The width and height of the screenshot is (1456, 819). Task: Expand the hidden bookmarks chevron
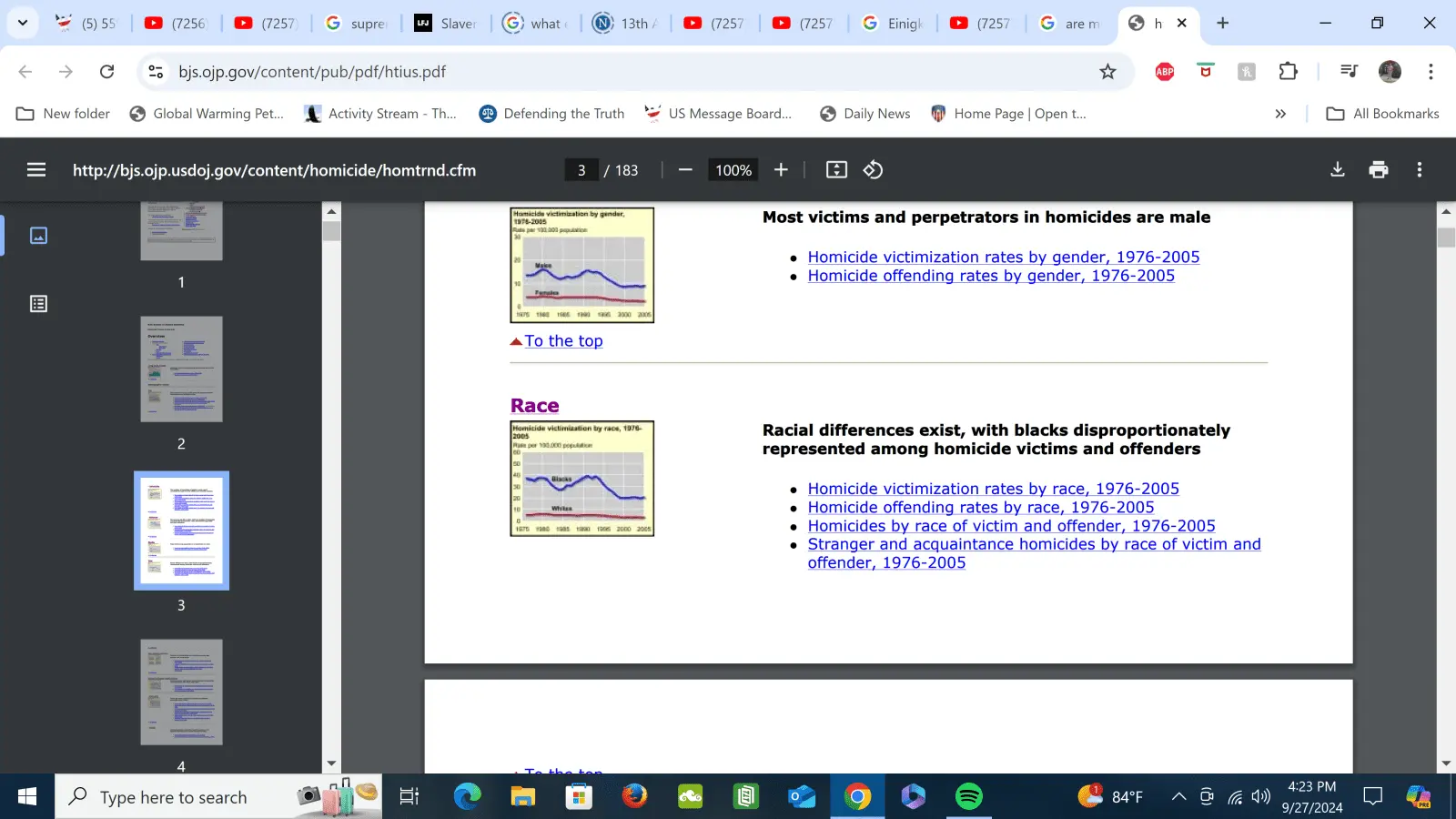[x=1280, y=114]
